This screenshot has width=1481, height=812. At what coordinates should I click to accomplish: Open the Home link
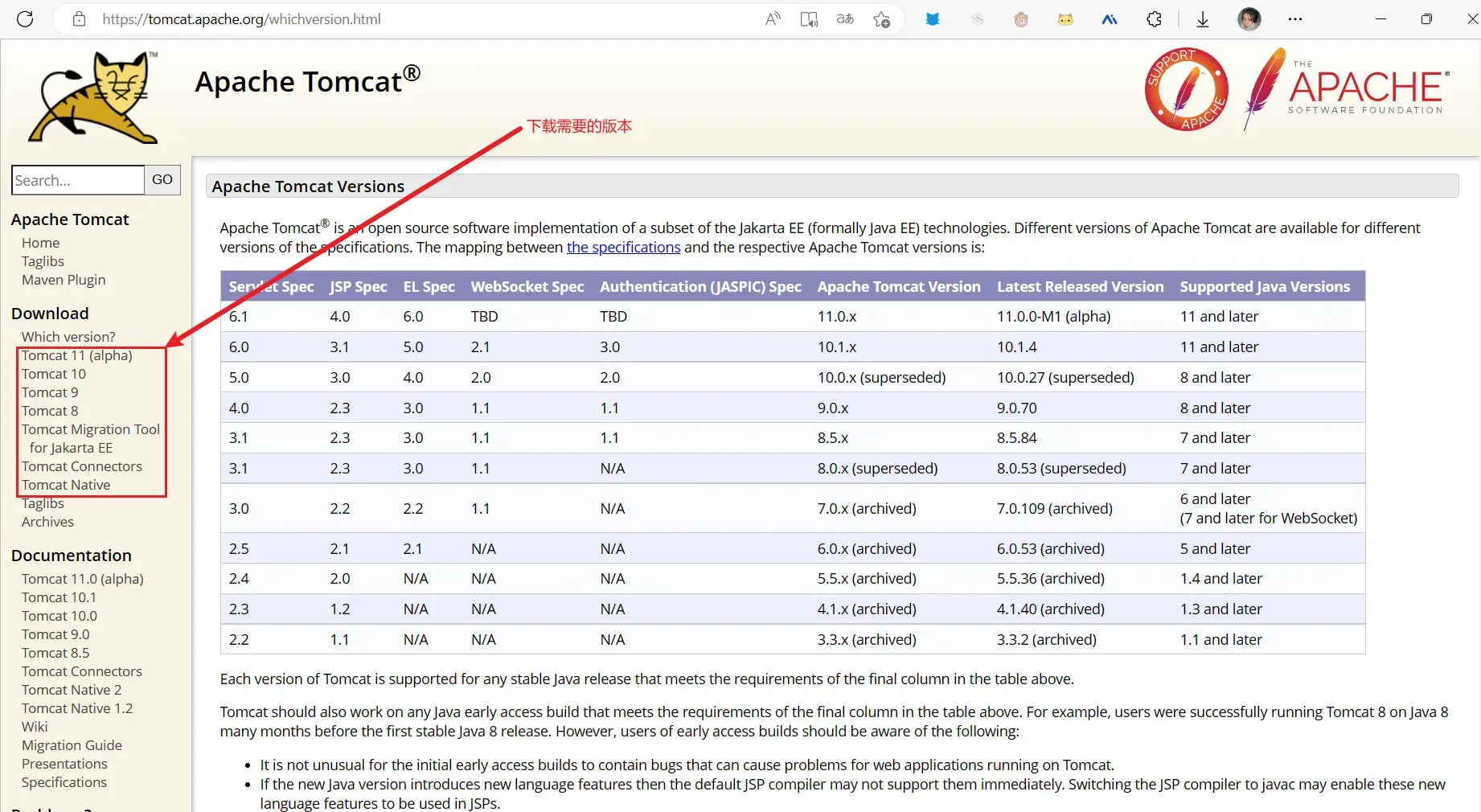[40, 243]
